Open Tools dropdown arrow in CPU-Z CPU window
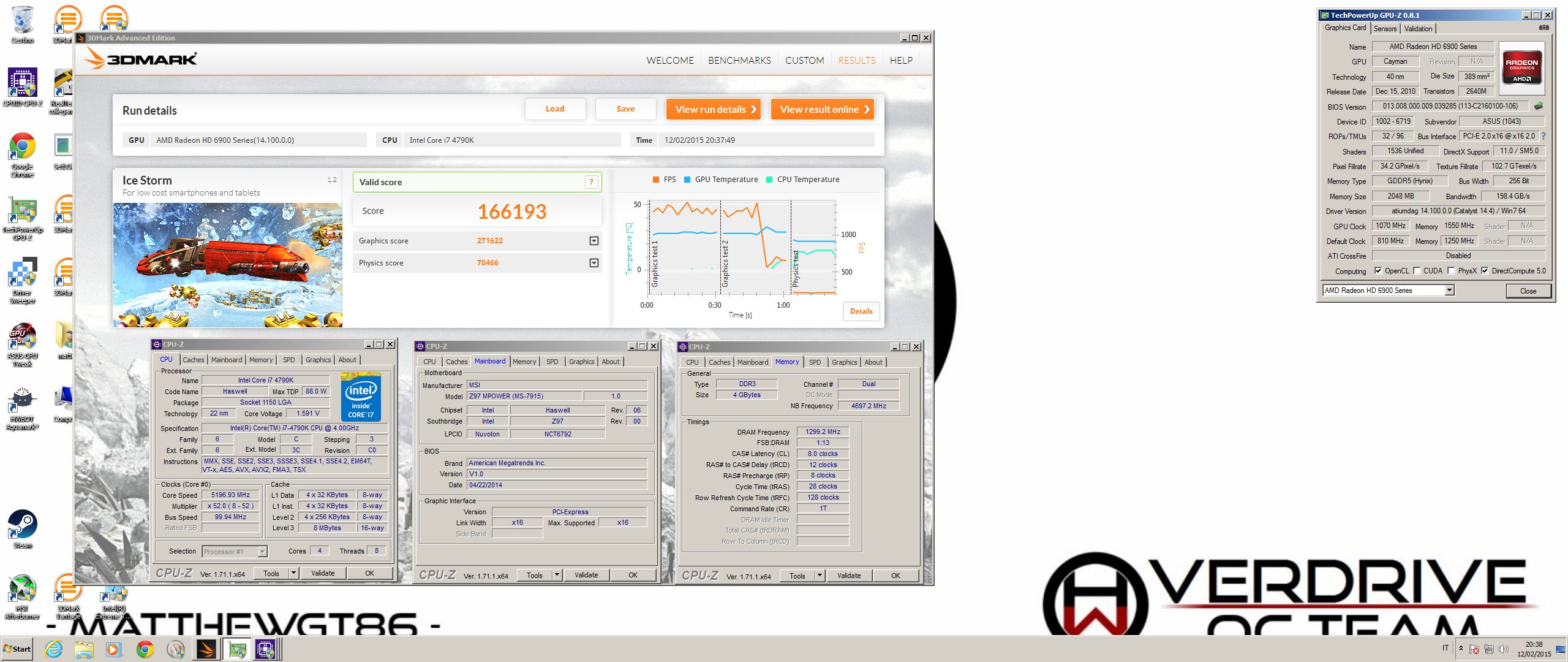 (293, 573)
